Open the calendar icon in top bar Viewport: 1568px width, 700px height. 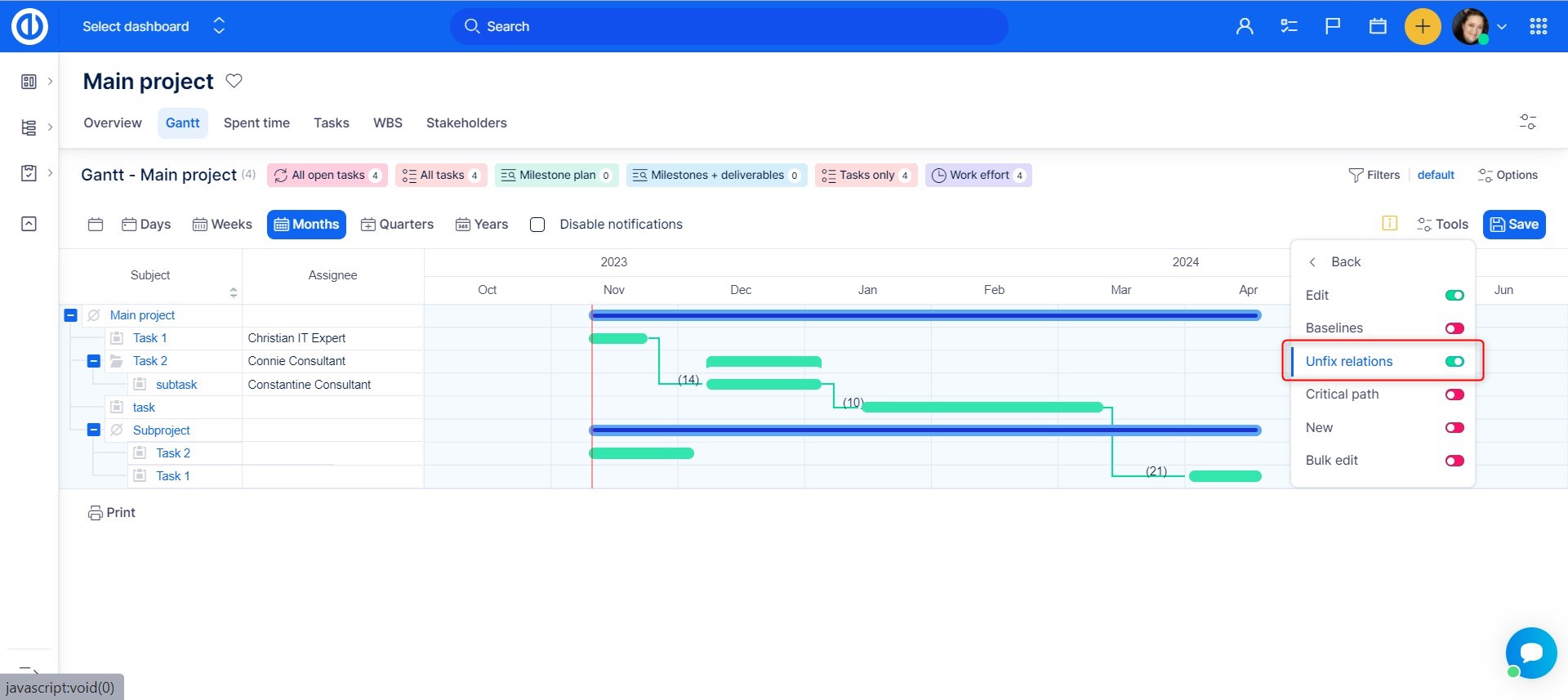tap(1378, 27)
